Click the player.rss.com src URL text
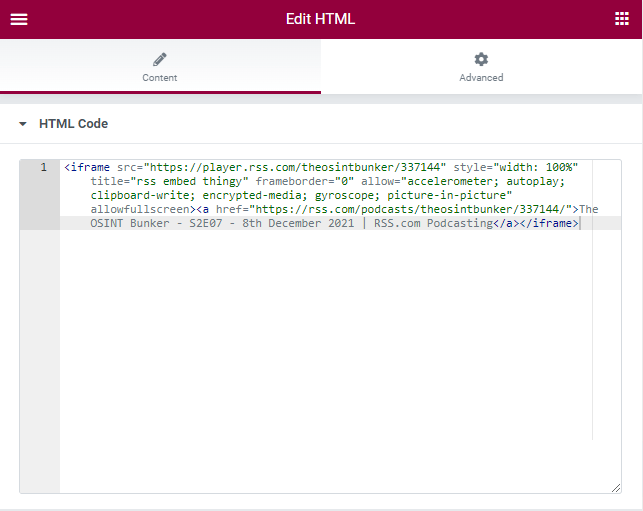 point(295,167)
